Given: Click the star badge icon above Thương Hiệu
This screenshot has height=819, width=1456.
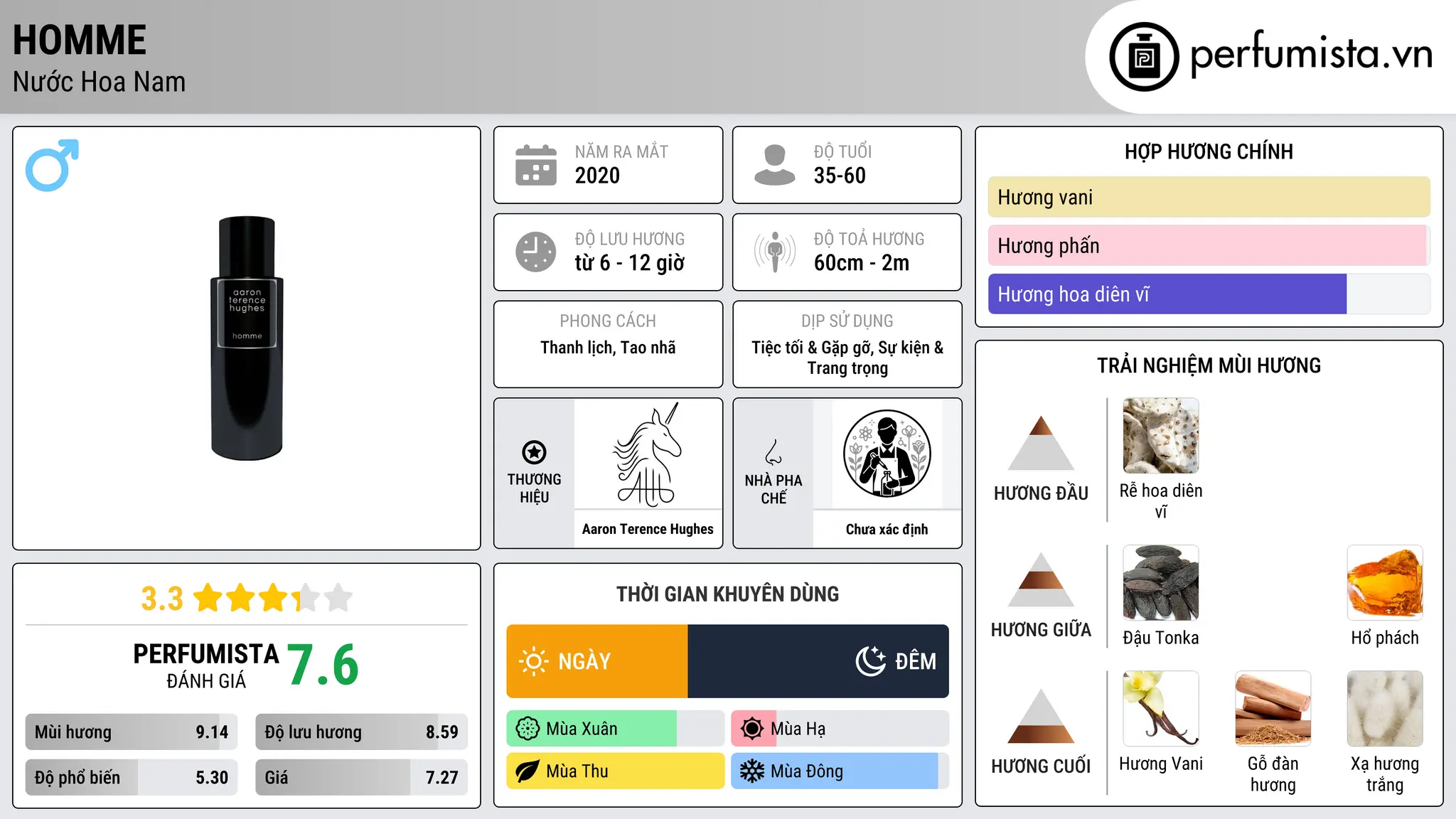Looking at the screenshot, I should [534, 452].
